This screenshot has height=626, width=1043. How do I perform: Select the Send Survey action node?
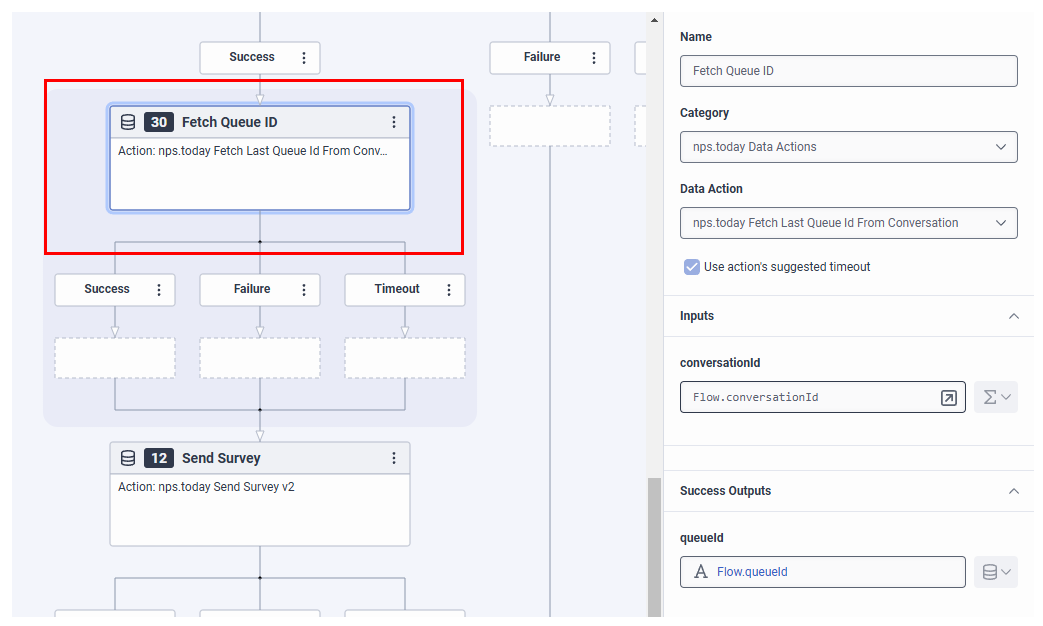tap(259, 510)
